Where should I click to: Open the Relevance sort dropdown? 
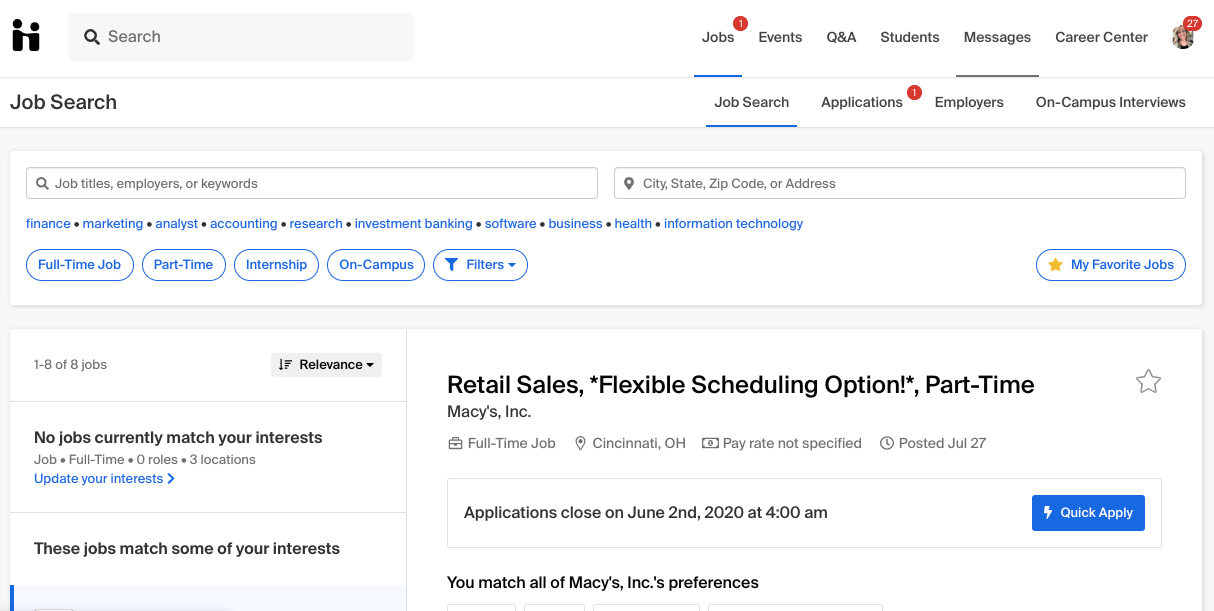[x=326, y=365]
